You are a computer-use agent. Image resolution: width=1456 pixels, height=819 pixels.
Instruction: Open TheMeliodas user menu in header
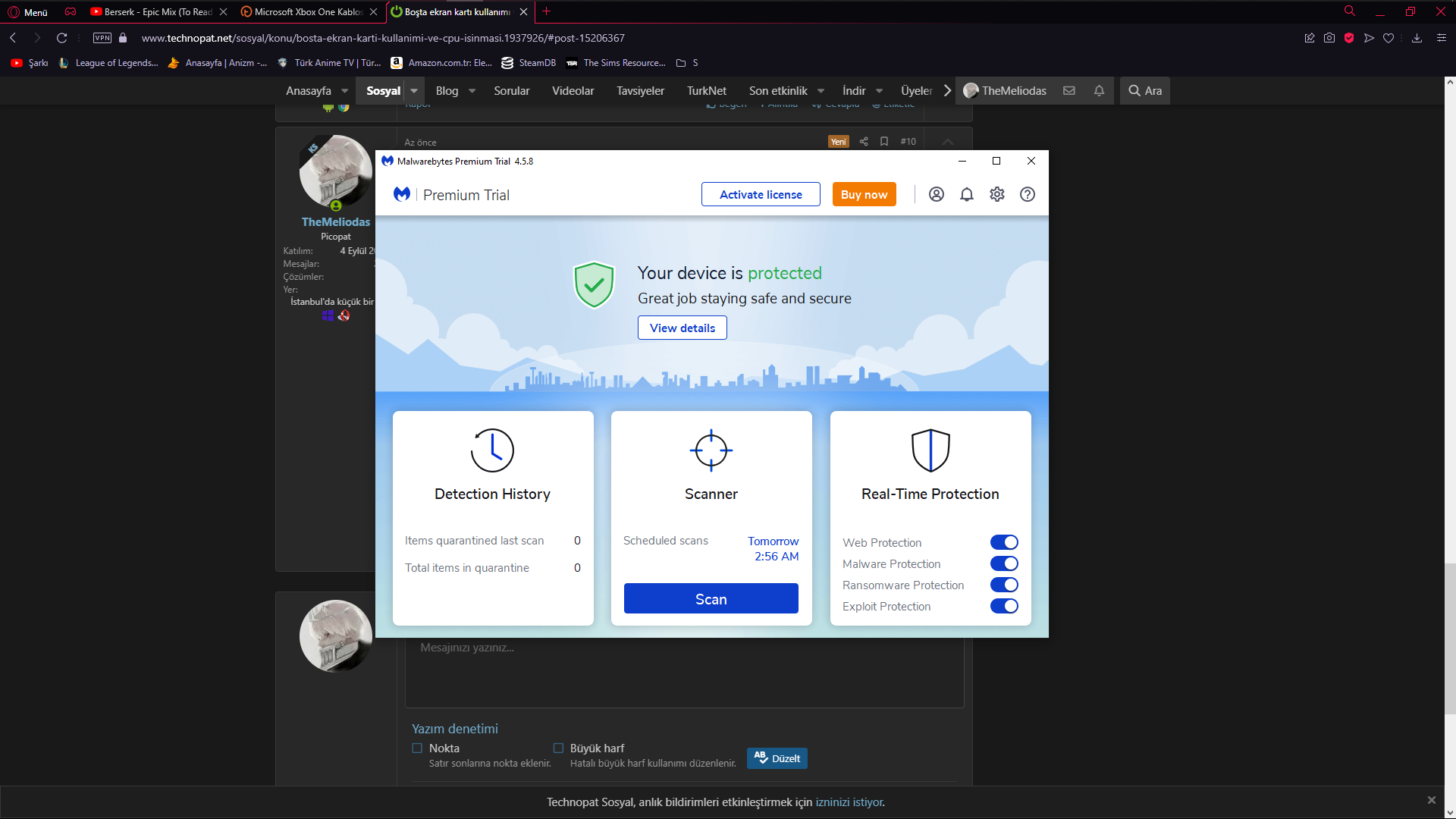pos(1005,90)
